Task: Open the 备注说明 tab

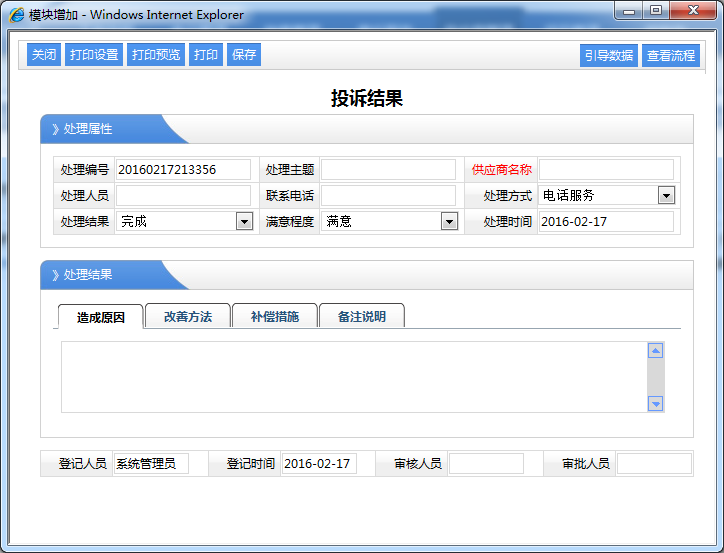Action: click(x=361, y=317)
